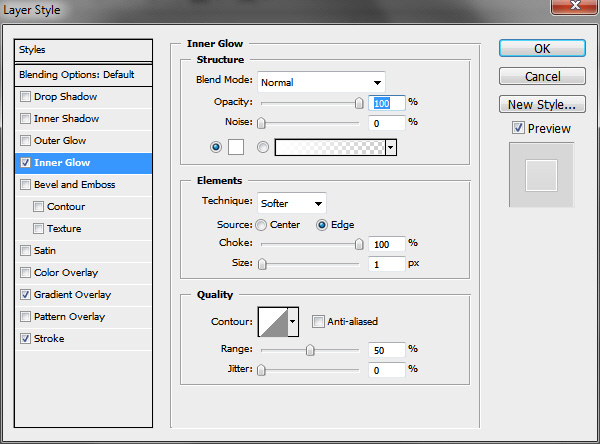Click the Noise slider handle
The width and height of the screenshot is (600, 444).
261,123
